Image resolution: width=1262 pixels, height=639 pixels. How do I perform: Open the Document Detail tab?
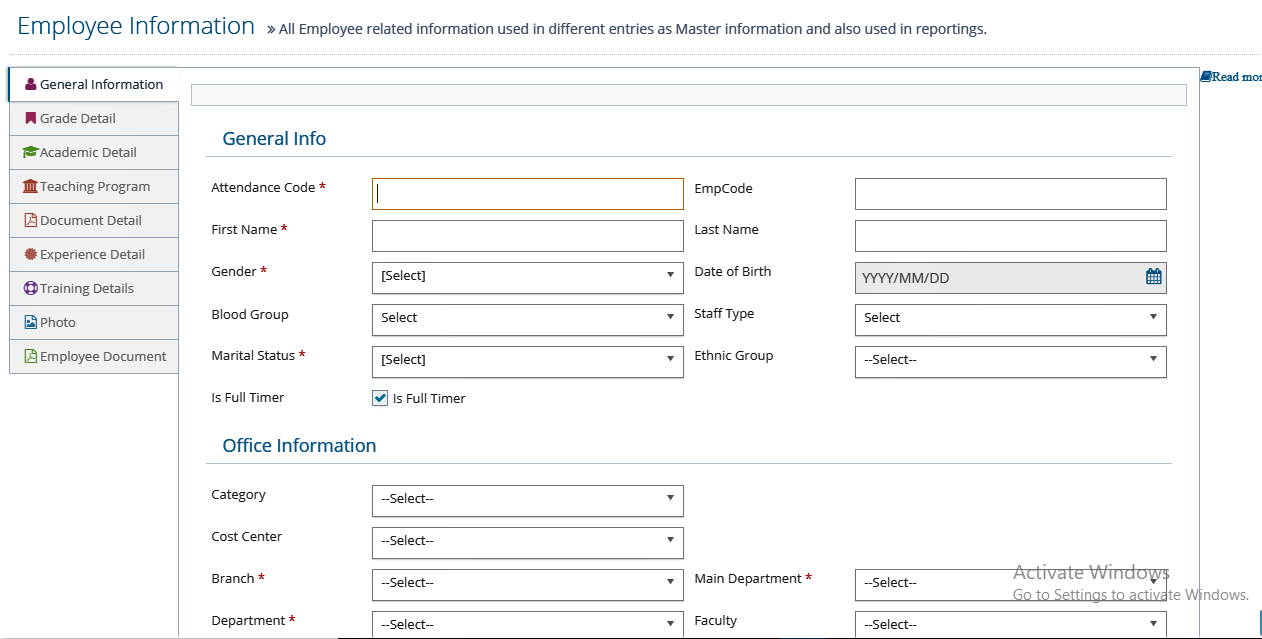point(94,220)
